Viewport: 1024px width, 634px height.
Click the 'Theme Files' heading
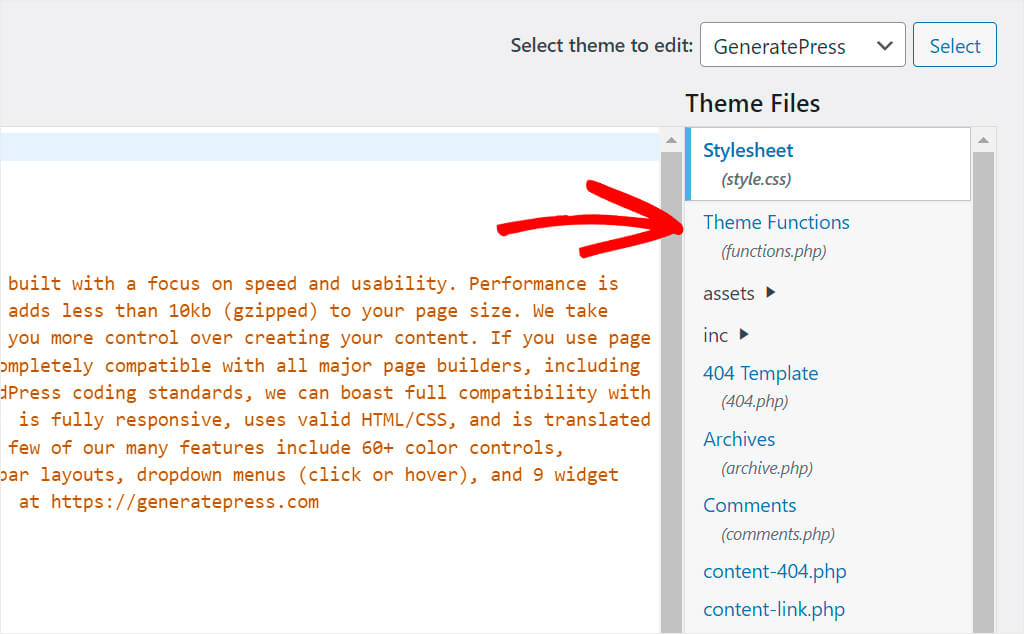coord(752,103)
